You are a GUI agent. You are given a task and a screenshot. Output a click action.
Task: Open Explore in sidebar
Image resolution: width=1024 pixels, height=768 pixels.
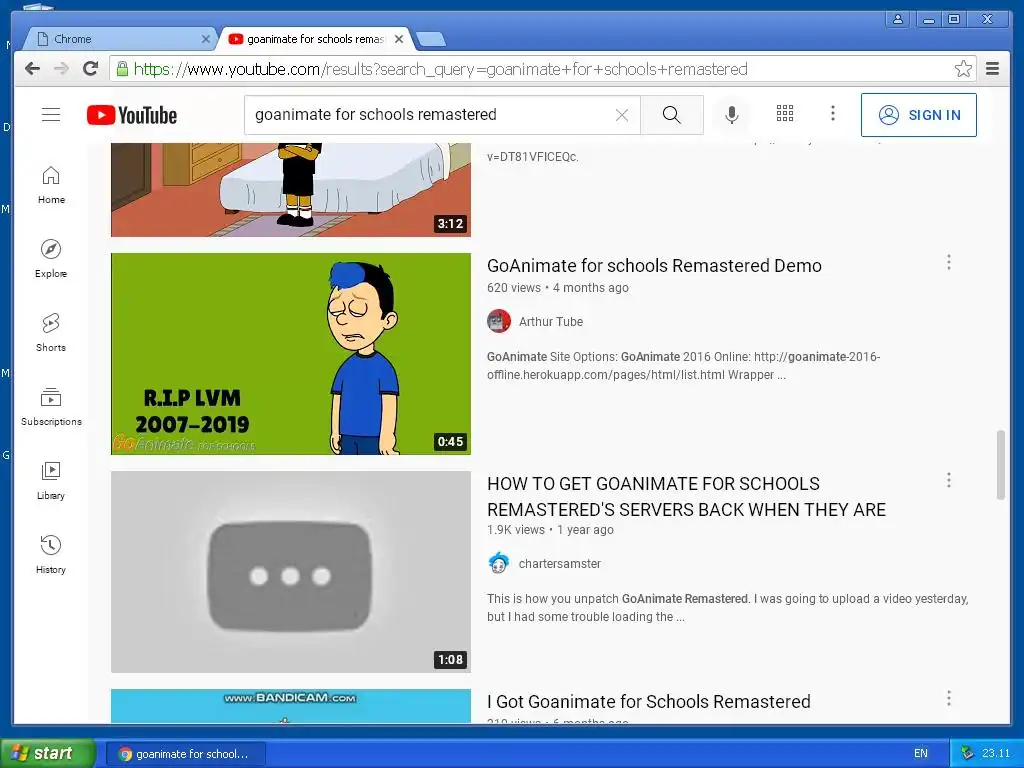tap(51, 259)
